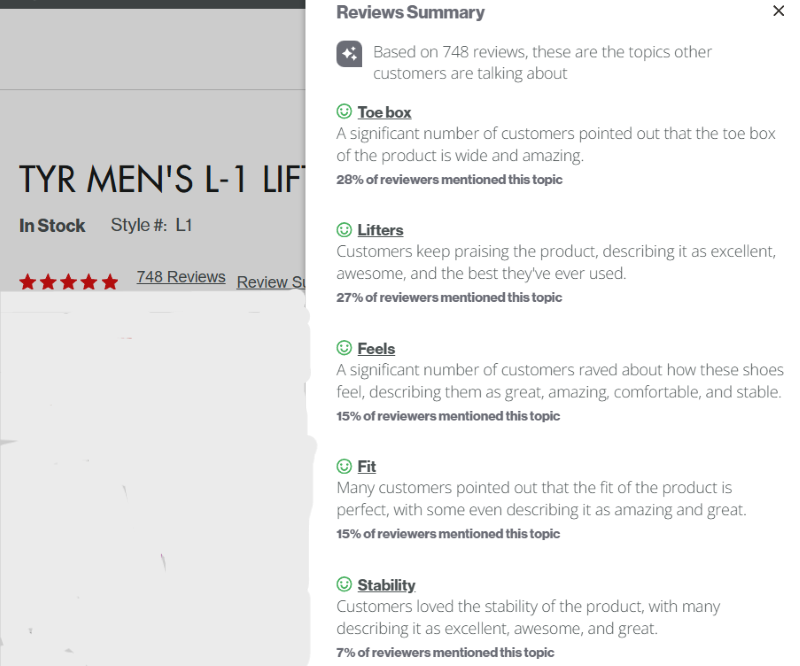The height and width of the screenshot is (666, 800).
Task: Click the TYR Men's L-1 product title
Action: 162,180
